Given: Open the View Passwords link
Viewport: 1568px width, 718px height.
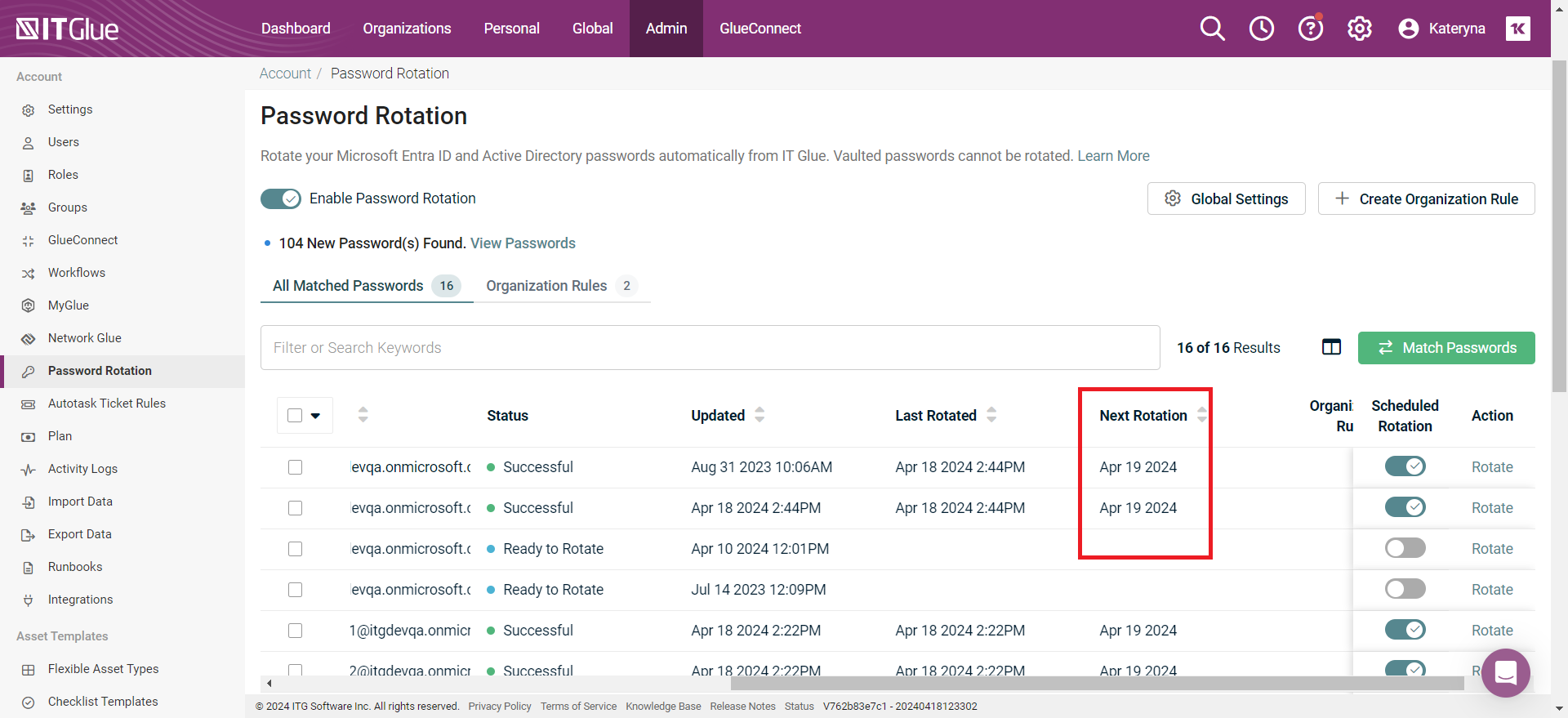Looking at the screenshot, I should (x=523, y=243).
